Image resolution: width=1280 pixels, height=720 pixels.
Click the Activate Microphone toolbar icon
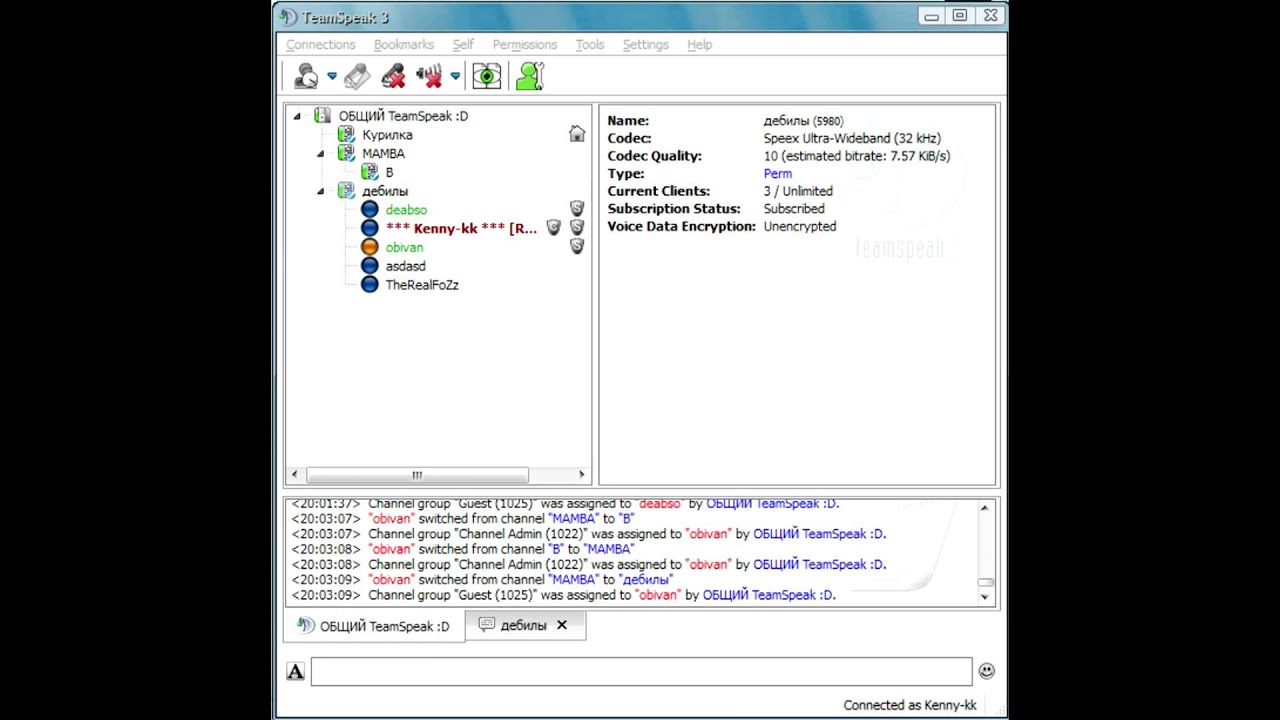point(357,76)
